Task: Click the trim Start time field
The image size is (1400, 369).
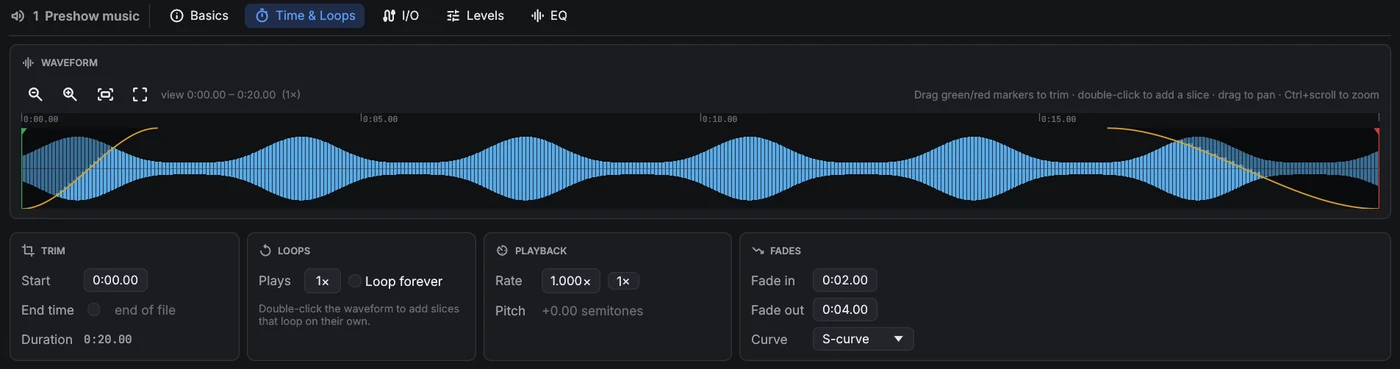Action: coord(115,281)
